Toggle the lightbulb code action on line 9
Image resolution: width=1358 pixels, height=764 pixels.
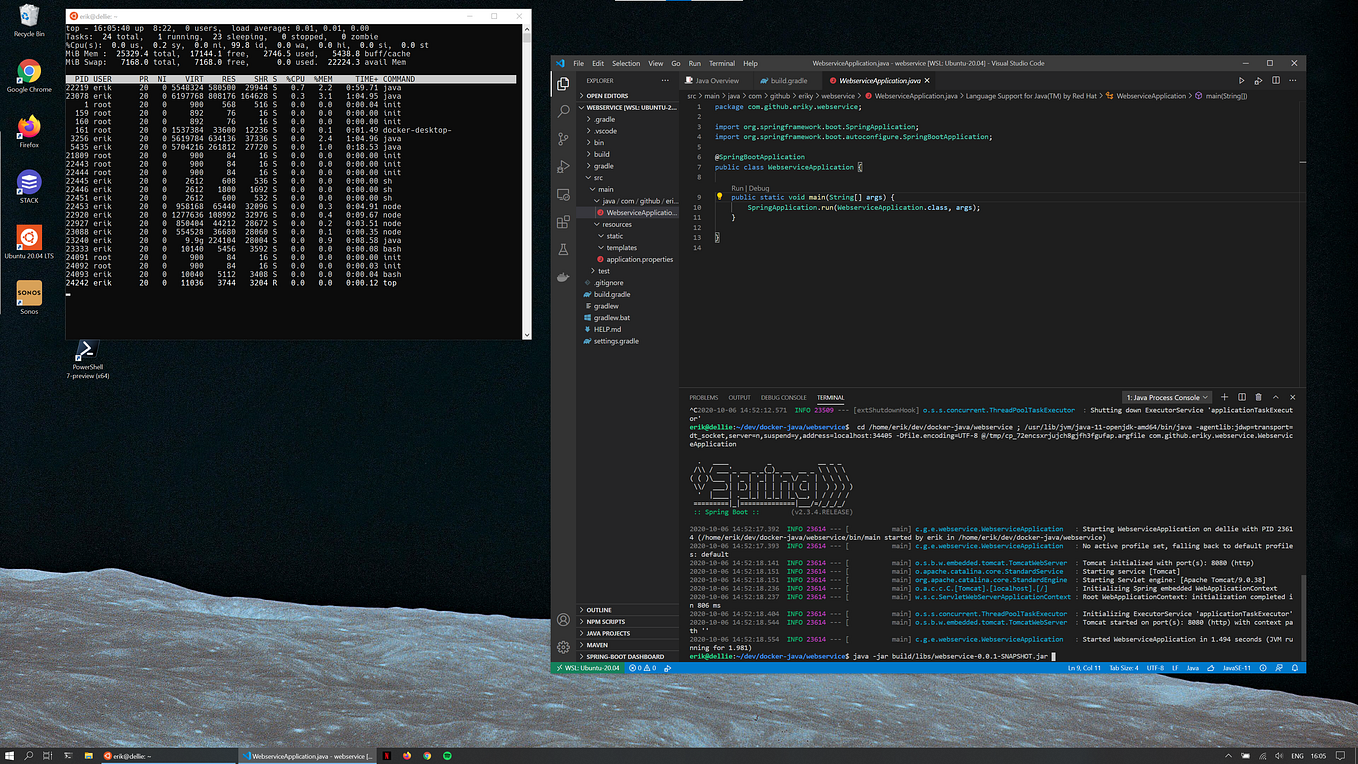tap(719, 197)
